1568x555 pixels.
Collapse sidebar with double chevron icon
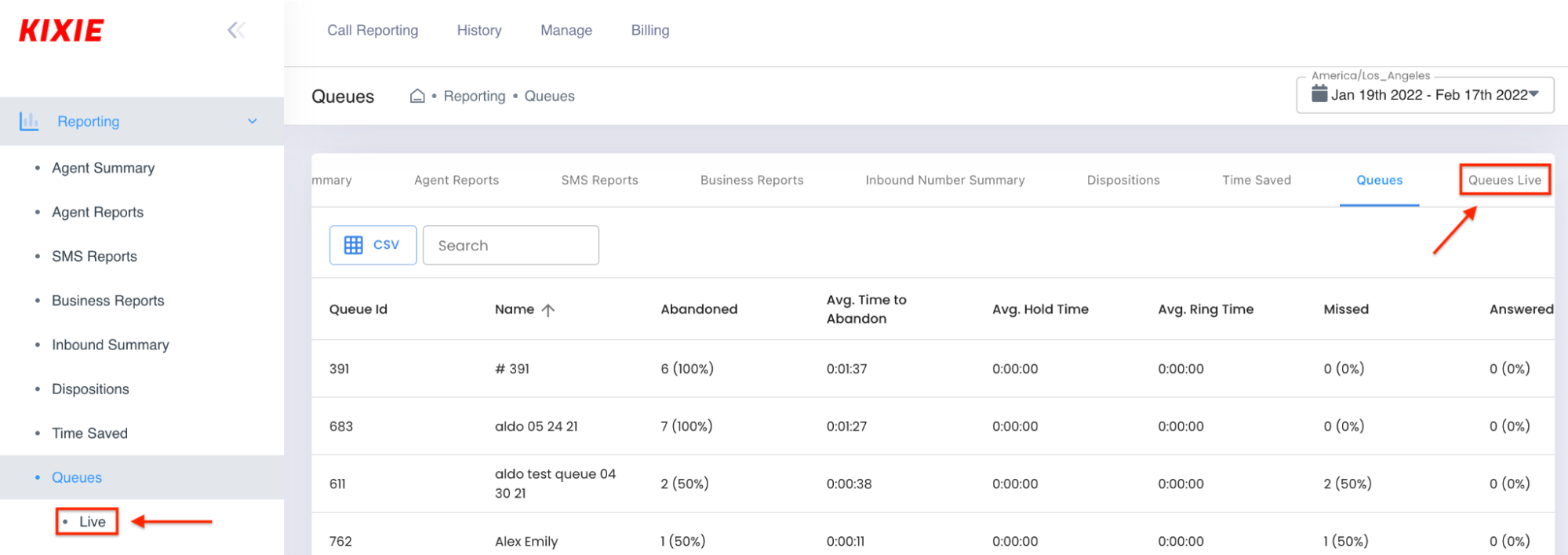[x=236, y=31]
